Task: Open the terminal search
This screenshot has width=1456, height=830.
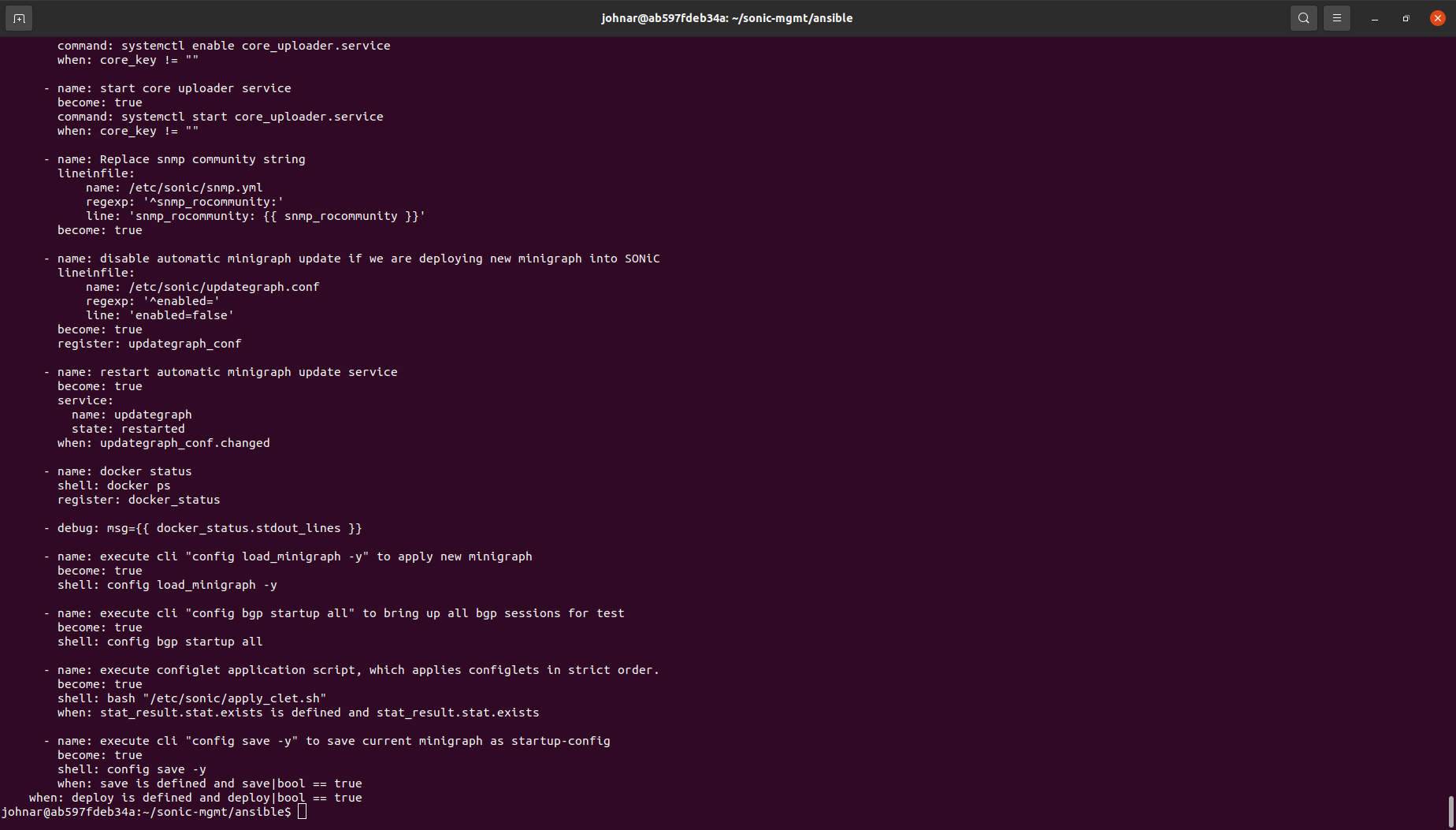Action: pos(1304,18)
